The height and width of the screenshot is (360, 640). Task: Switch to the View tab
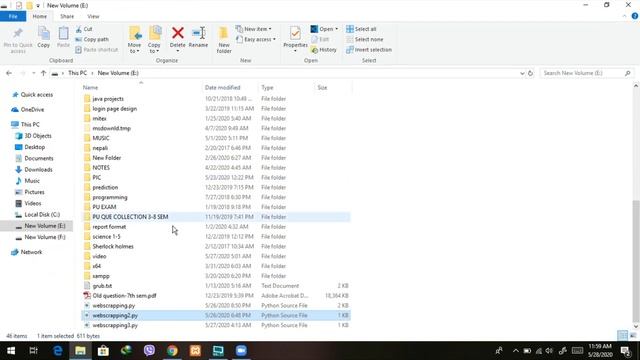click(93, 16)
